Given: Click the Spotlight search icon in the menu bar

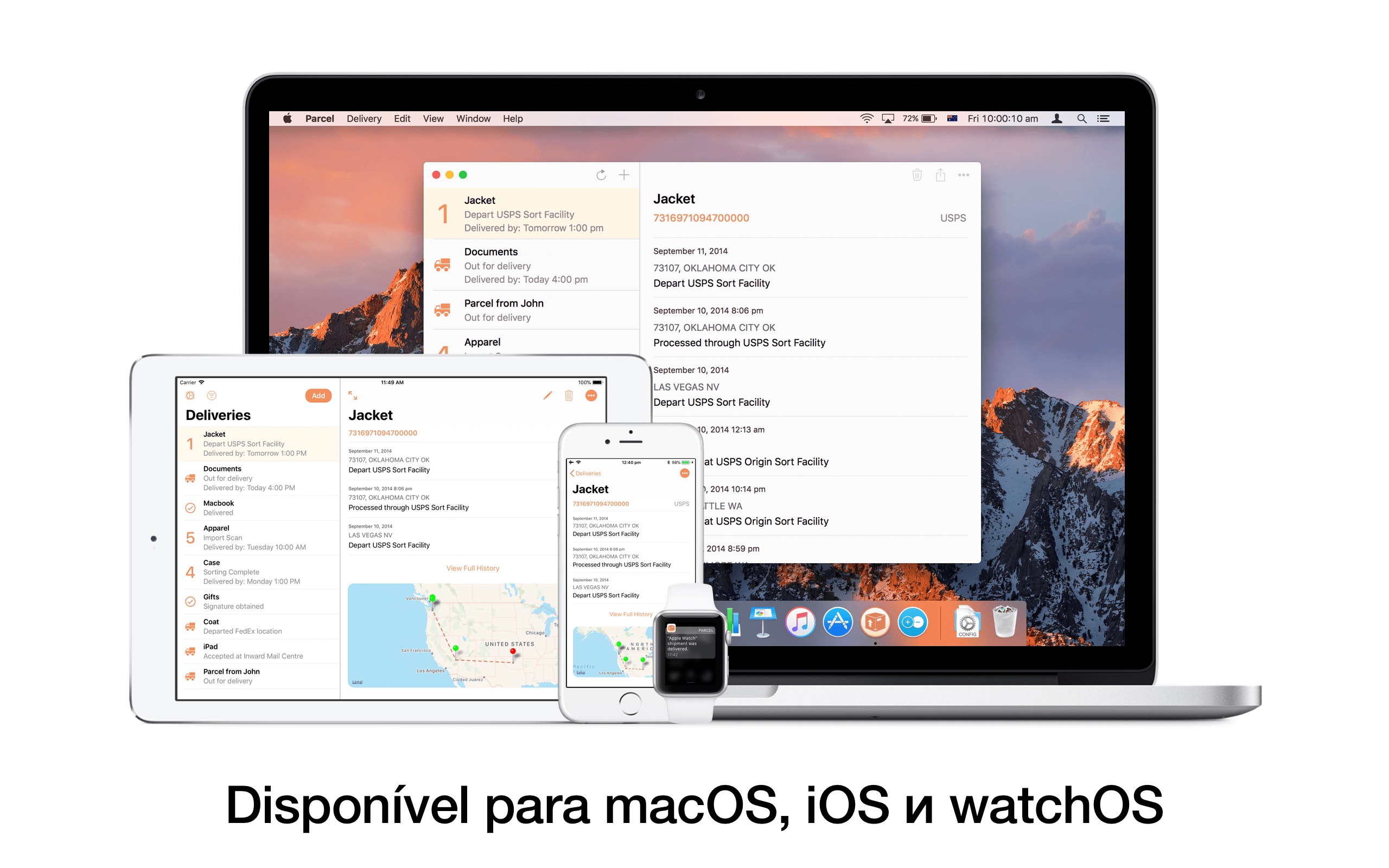Looking at the screenshot, I should tap(1082, 119).
